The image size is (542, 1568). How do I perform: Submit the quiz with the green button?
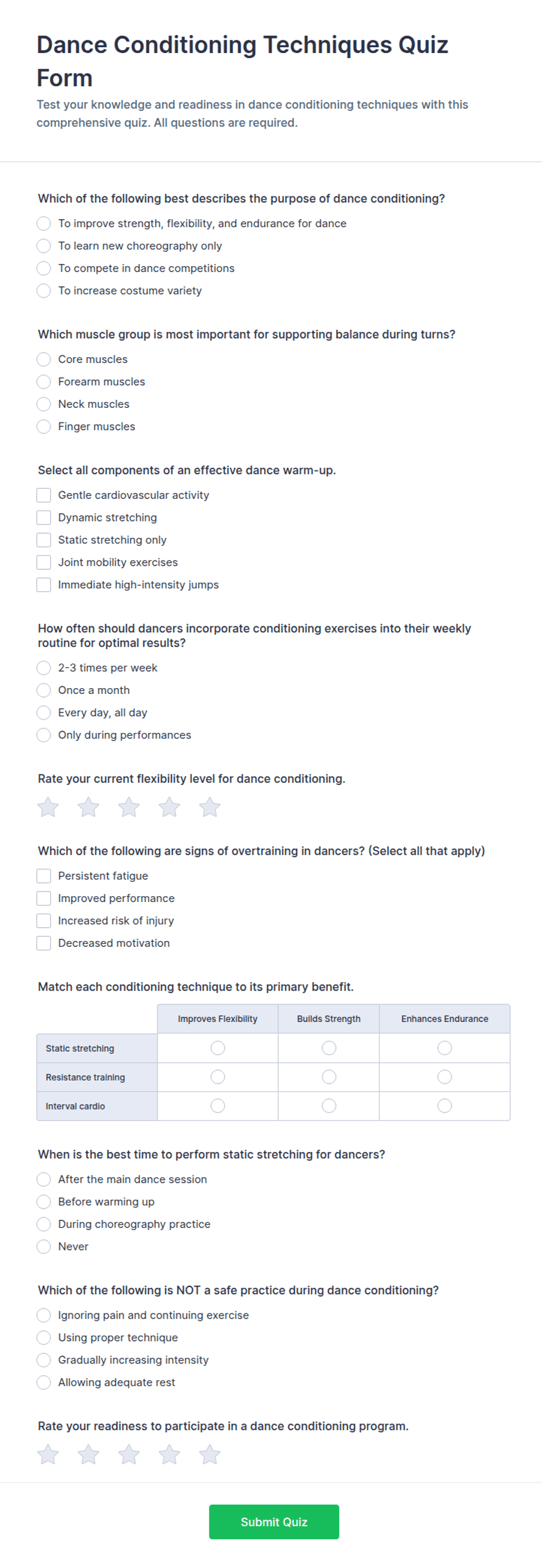[x=274, y=1522]
